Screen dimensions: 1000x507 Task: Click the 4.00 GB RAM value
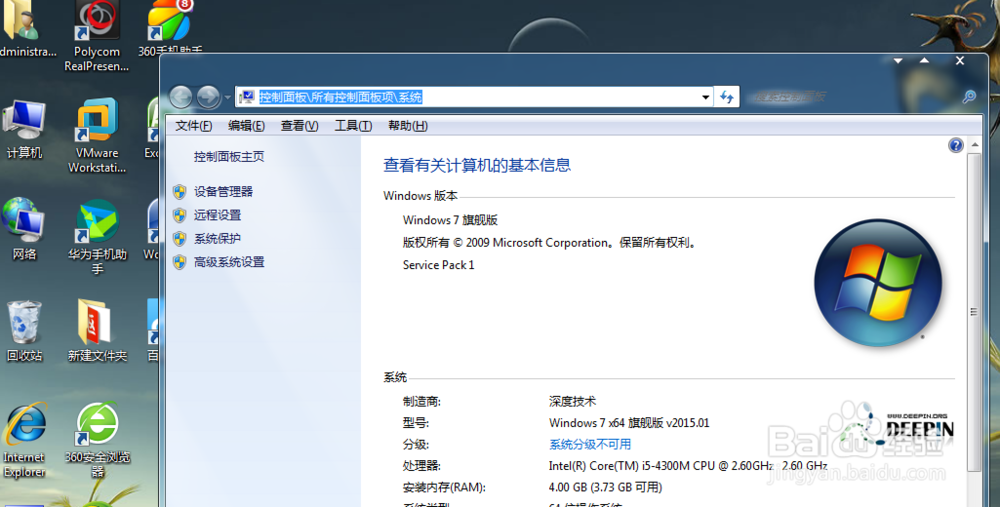605,487
